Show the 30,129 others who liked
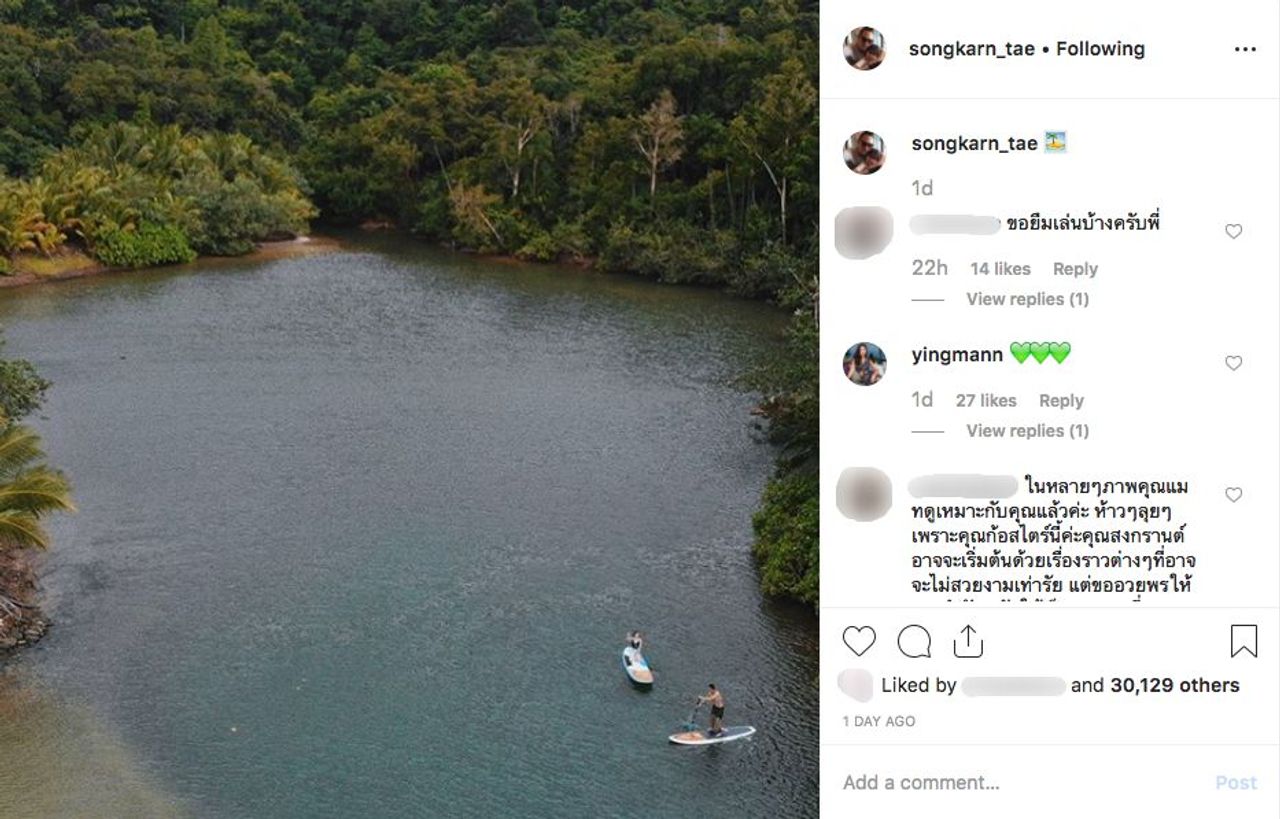This screenshot has width=1280, height=819. coord(1174,686)
